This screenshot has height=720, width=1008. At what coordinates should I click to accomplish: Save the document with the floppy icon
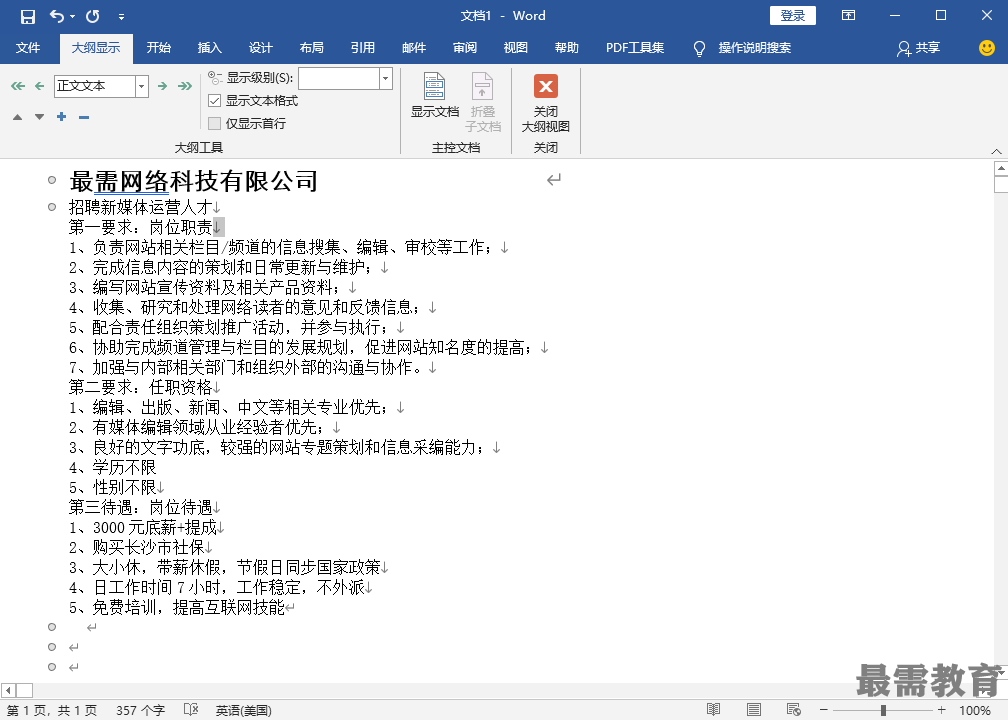pos(28,16)
